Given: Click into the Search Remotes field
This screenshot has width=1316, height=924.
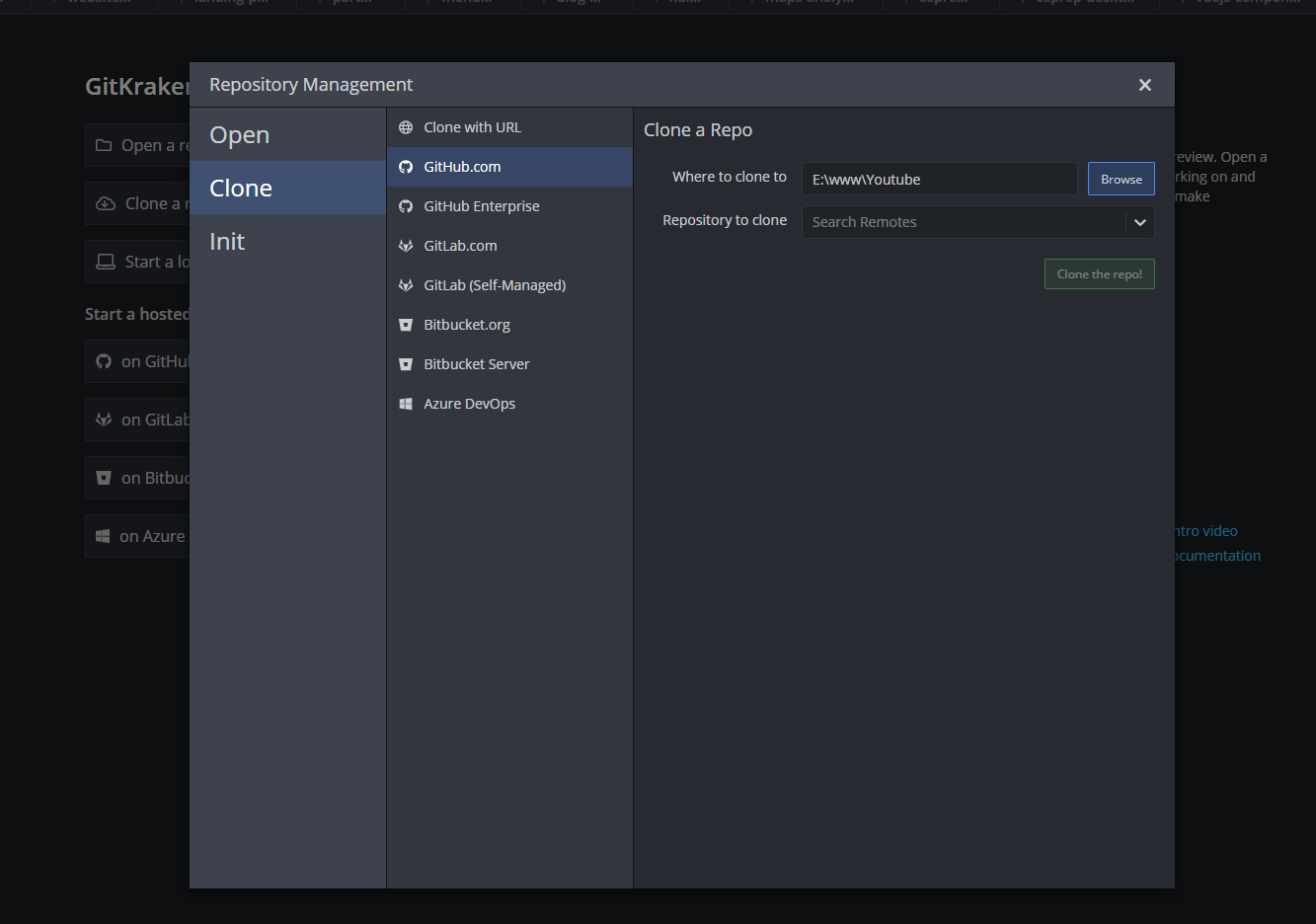Looking at the screenshot, I should [x=964, y=222].
